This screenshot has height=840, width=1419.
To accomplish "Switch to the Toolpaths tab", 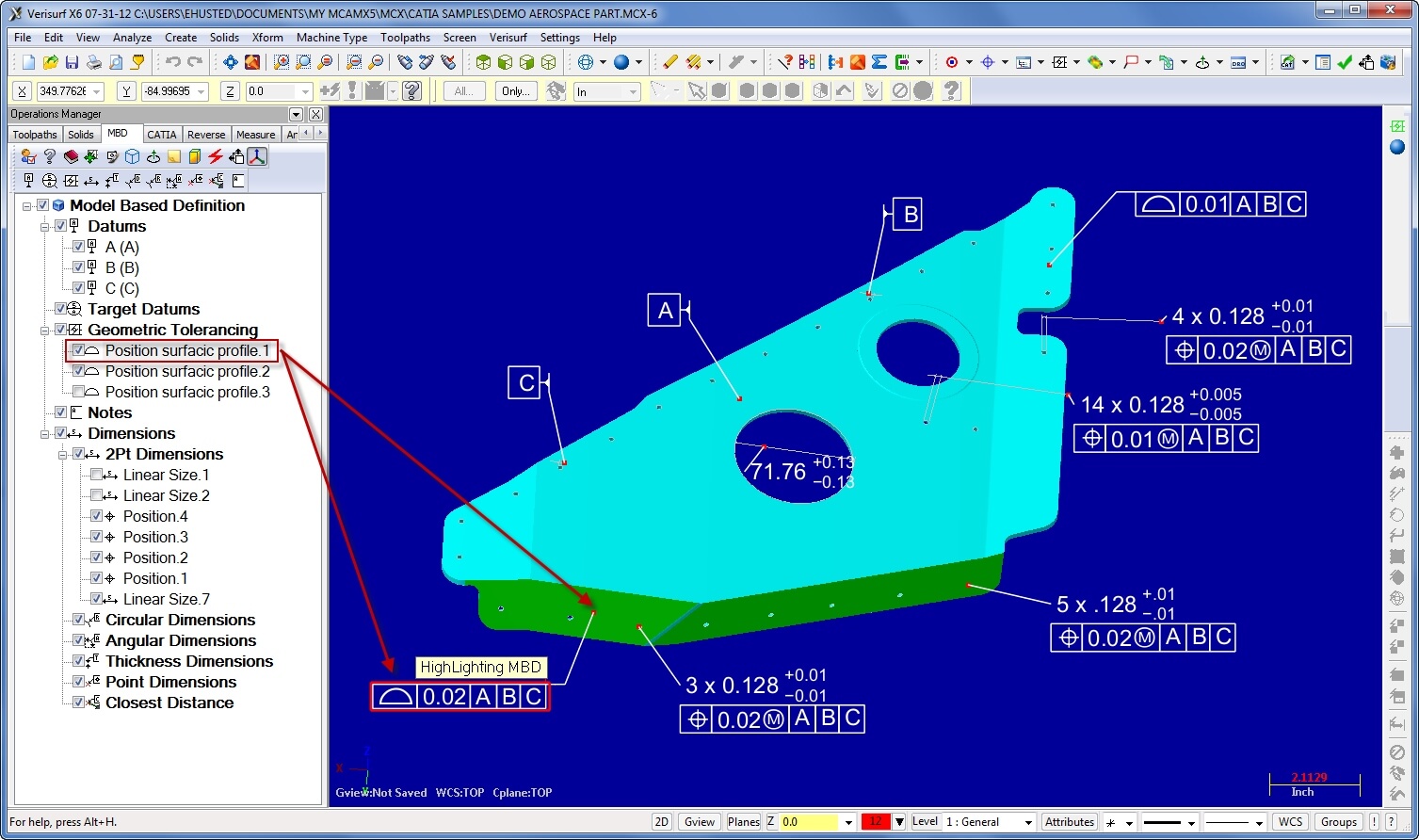I will click(x=35, y=135).
